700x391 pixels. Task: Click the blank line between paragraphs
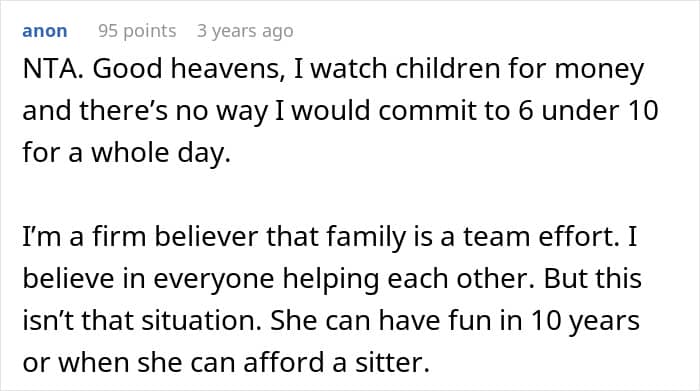[350, 194]
